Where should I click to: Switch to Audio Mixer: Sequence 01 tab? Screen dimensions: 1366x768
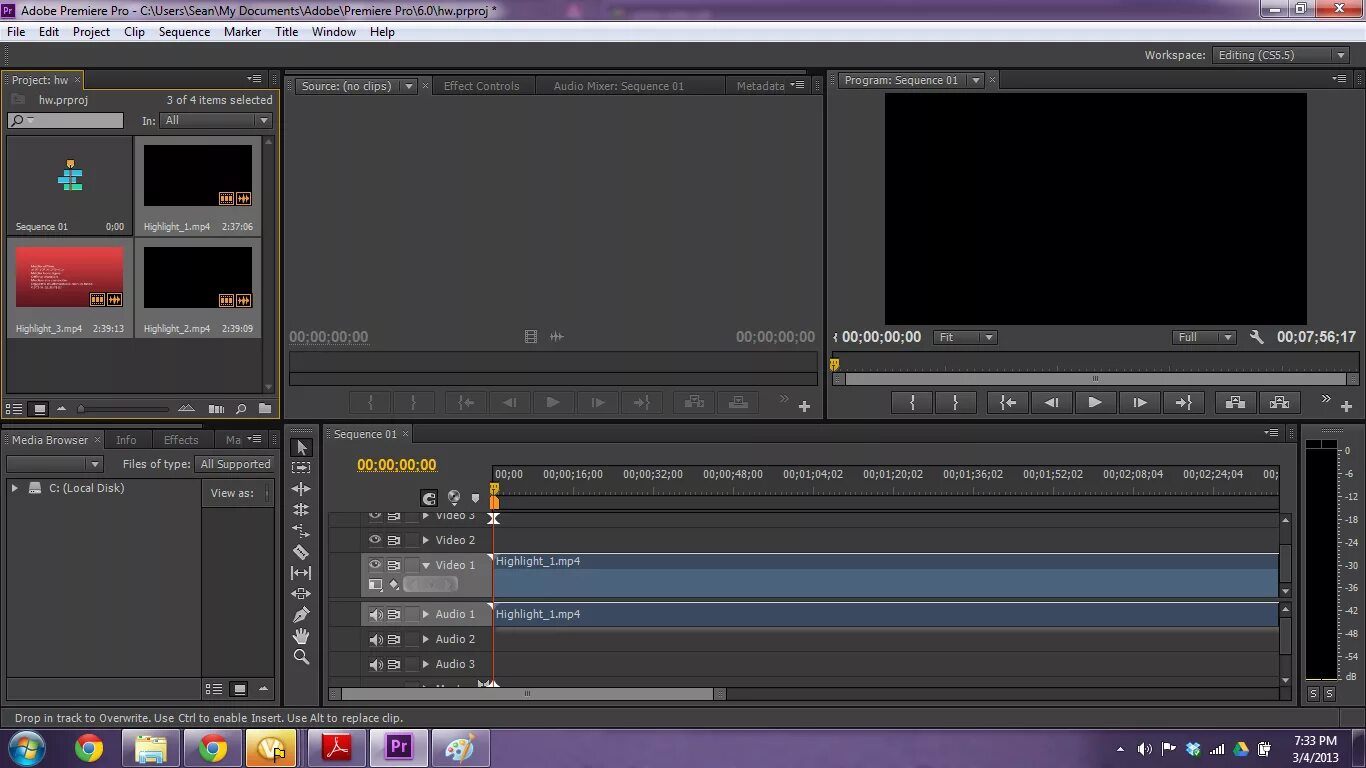[618, 86]
